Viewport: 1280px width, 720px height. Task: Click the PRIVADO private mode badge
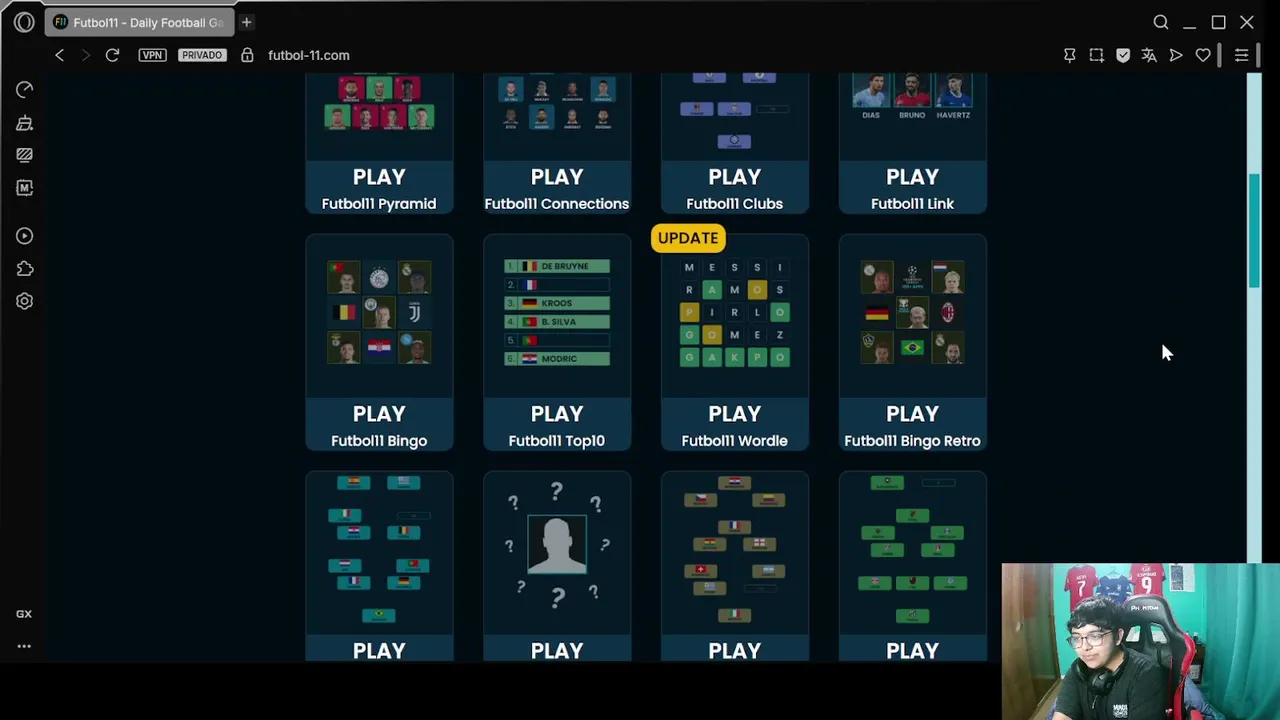(x=202, y=55)
